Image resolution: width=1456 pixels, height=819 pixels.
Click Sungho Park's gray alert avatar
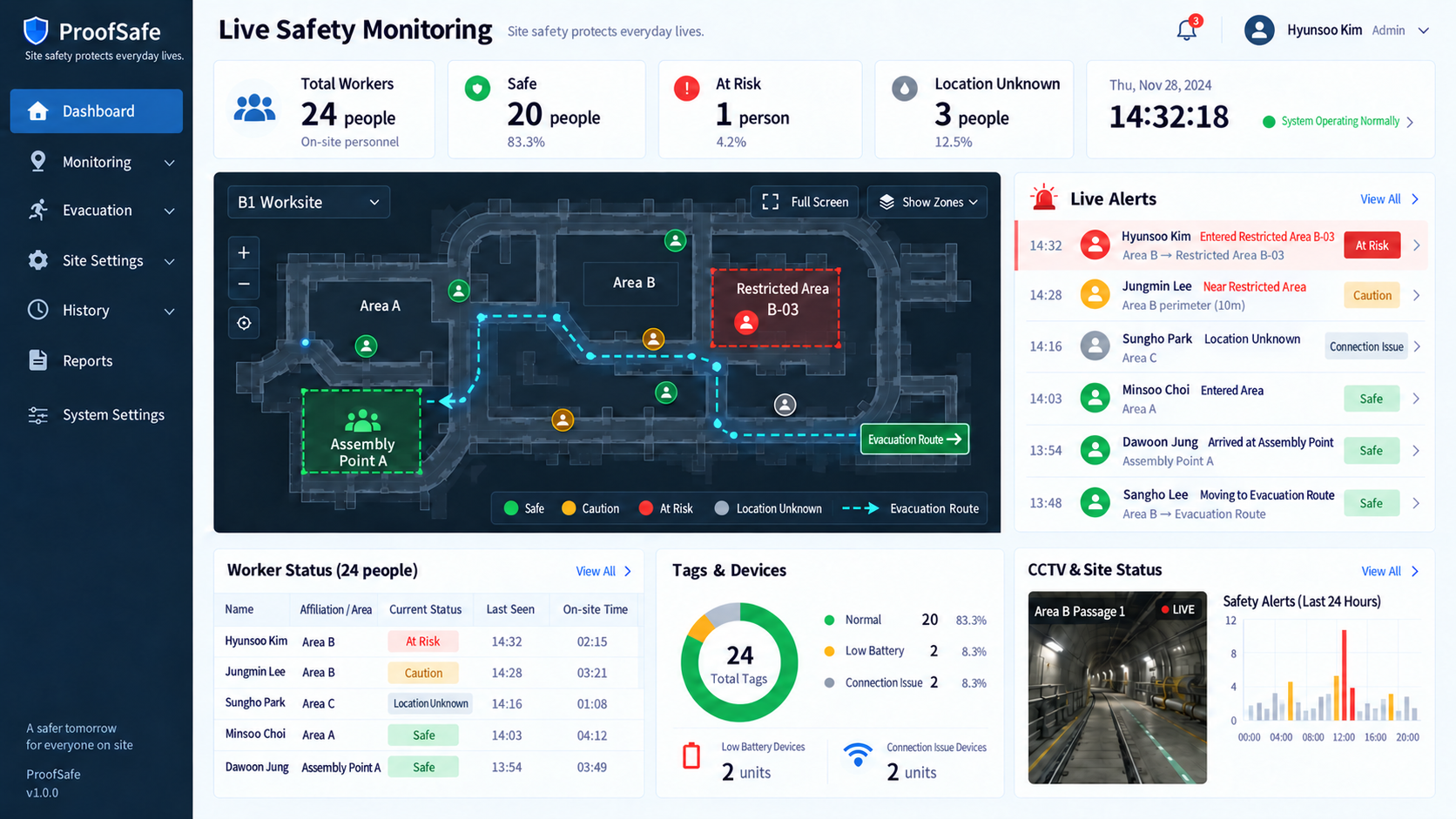pos(1095,346)
